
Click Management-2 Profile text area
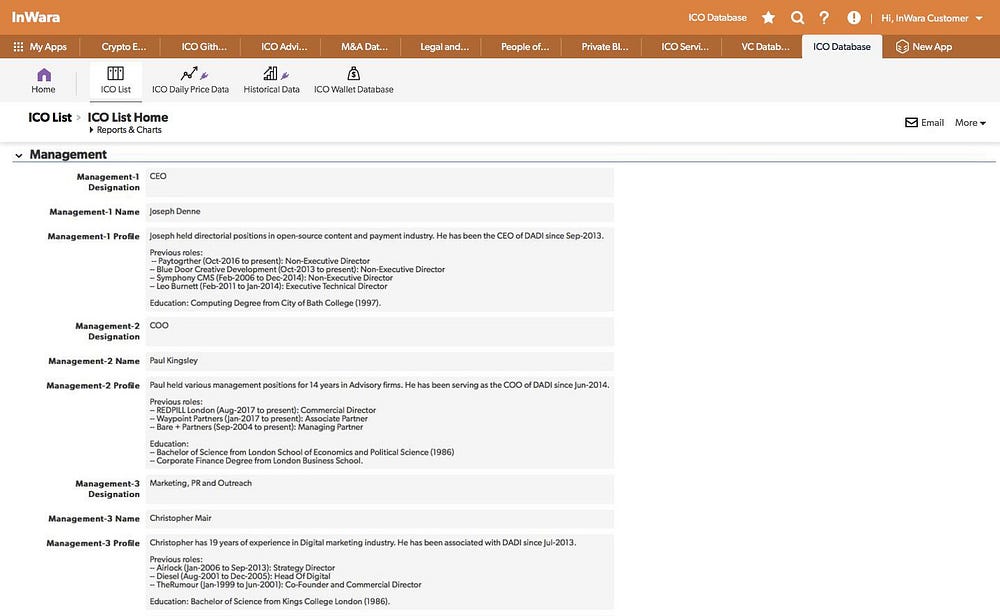click(x=379, y=423)
